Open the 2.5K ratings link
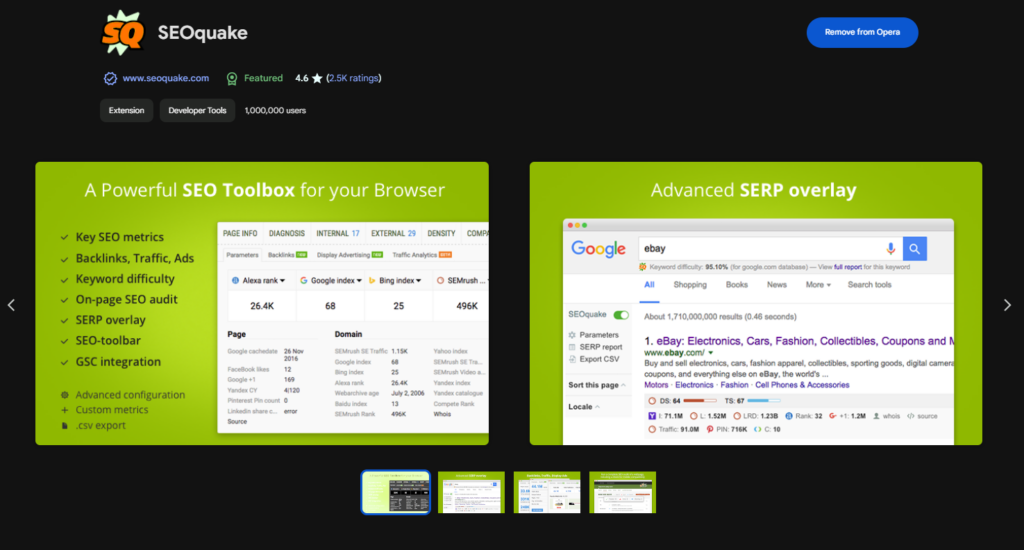Viewport: 1024px width, 550px height. 353,78
